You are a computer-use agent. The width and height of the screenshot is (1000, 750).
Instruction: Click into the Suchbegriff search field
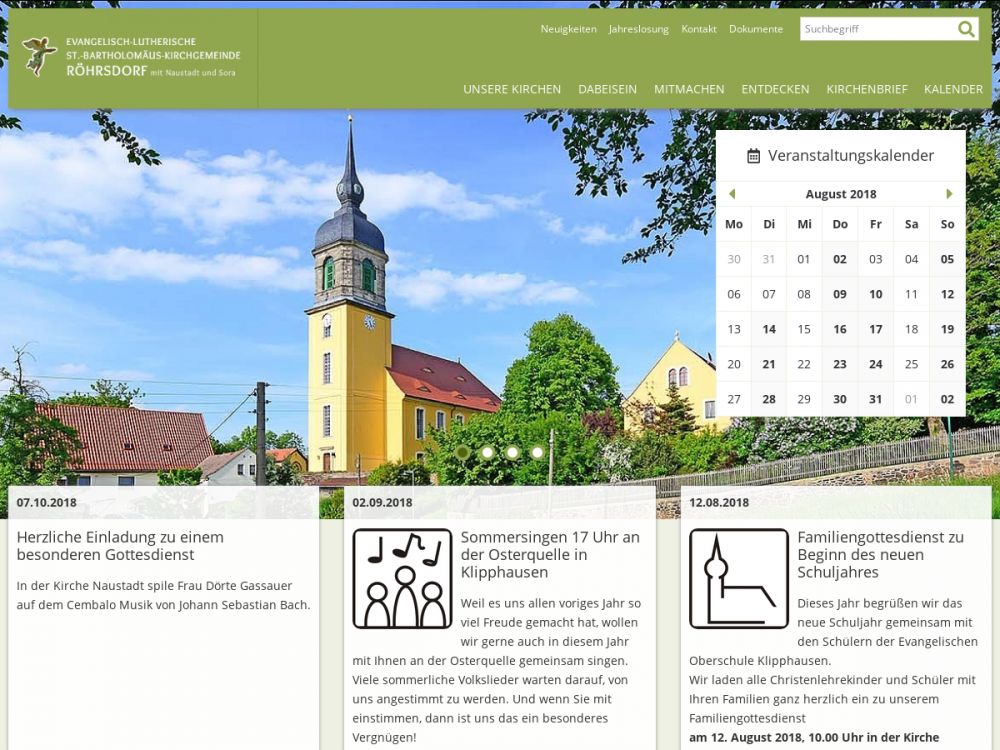pyautogui.click(x=875, y=29)
